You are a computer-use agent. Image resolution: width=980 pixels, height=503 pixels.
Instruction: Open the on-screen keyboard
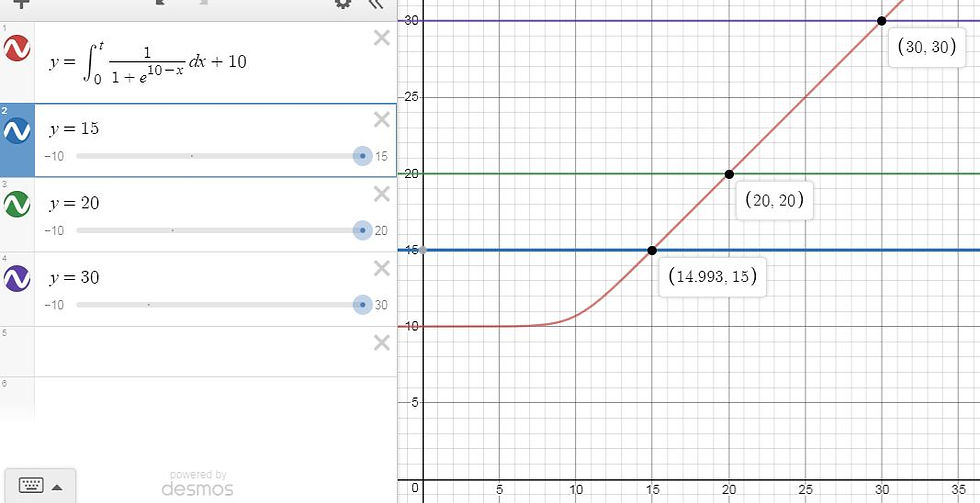[x=32, y=485]
